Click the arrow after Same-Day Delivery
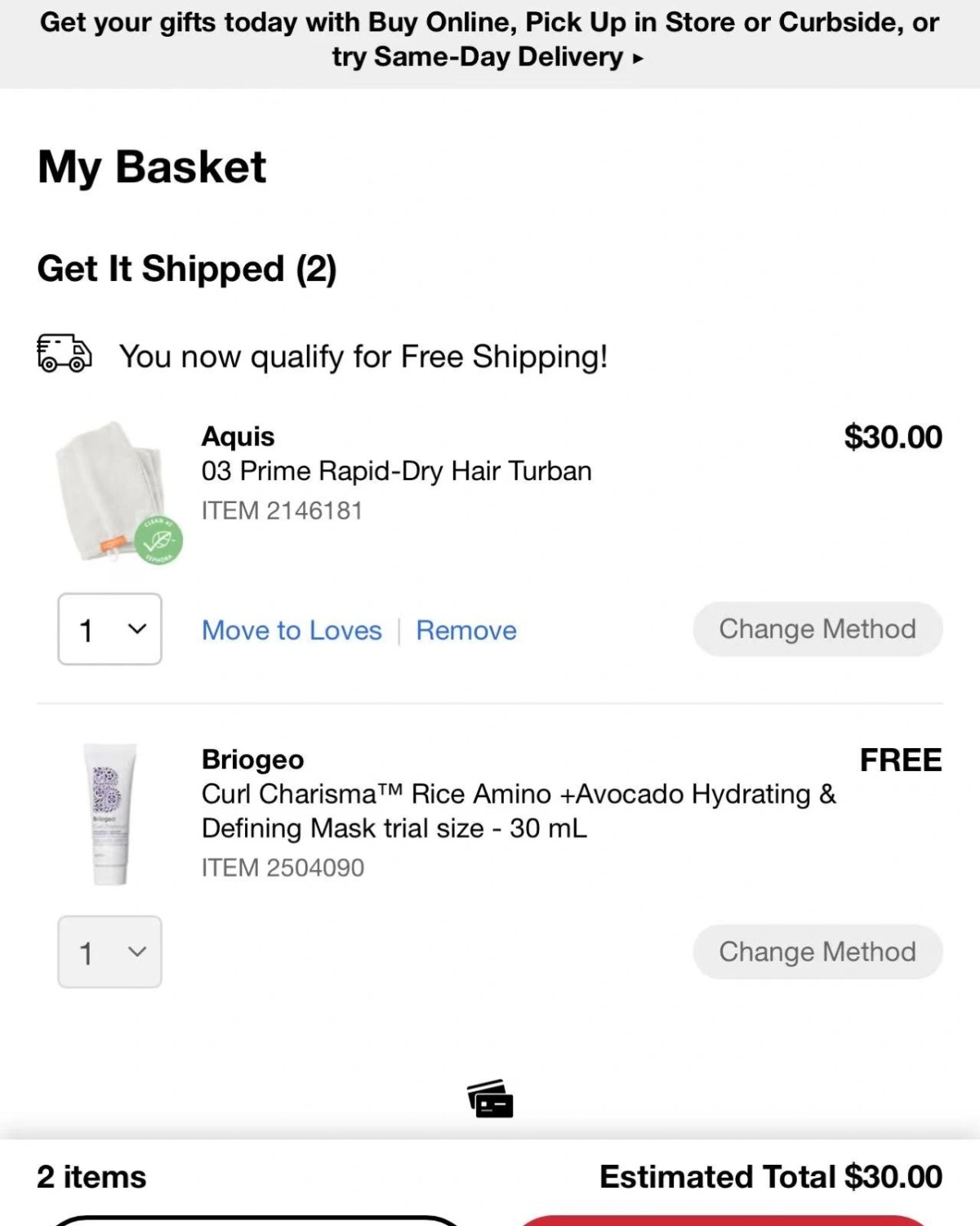The image size is (980, 1226). (x=638, y=58)
